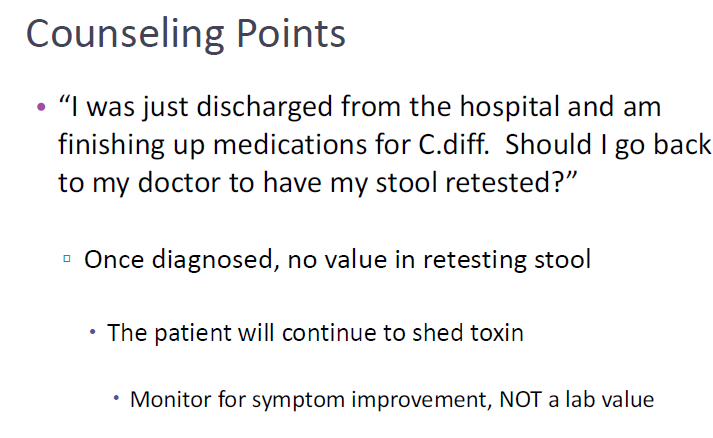
Task: Click the small bullet before "The patient"
Action: pos(93,330)
